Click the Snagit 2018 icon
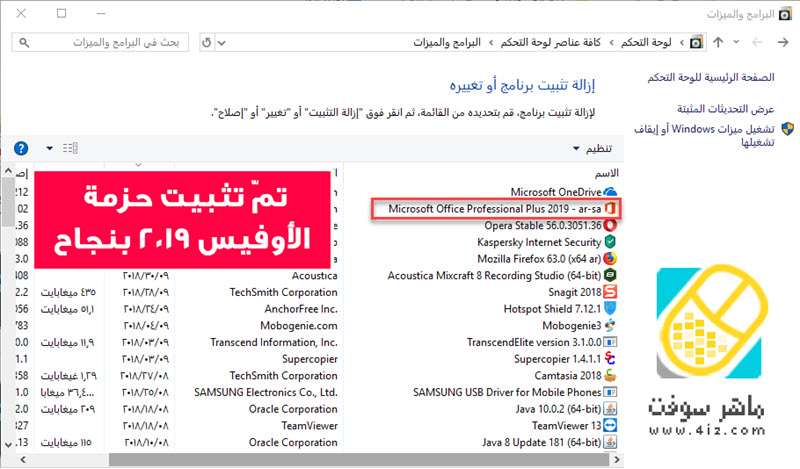Screen dimensions: 800x469 [610, 292]
